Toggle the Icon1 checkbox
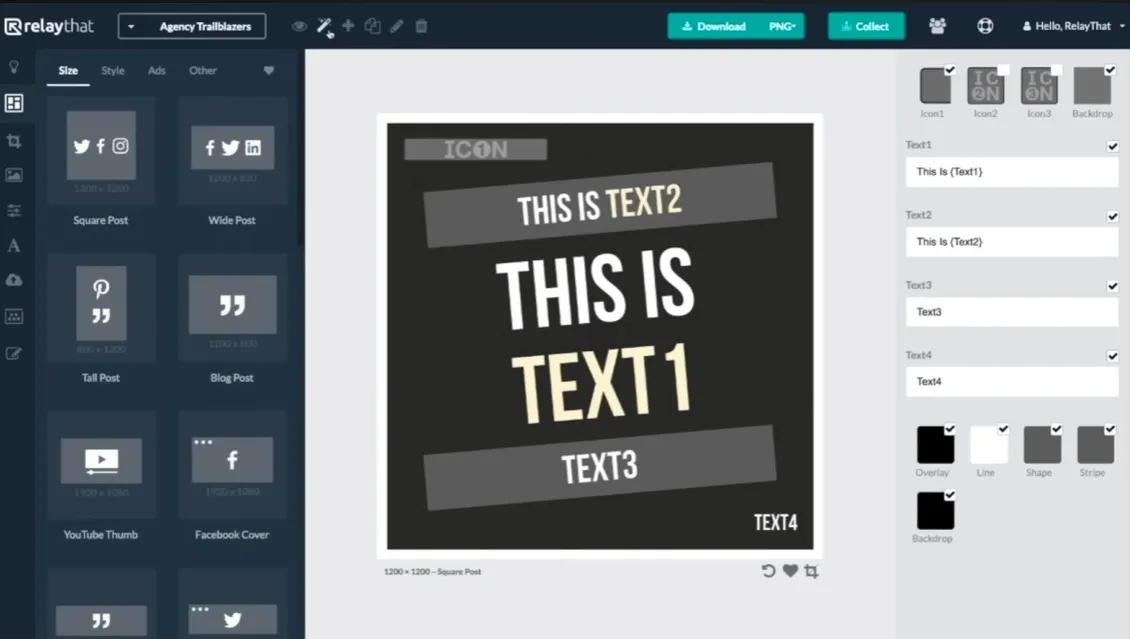 pos(950,70)
